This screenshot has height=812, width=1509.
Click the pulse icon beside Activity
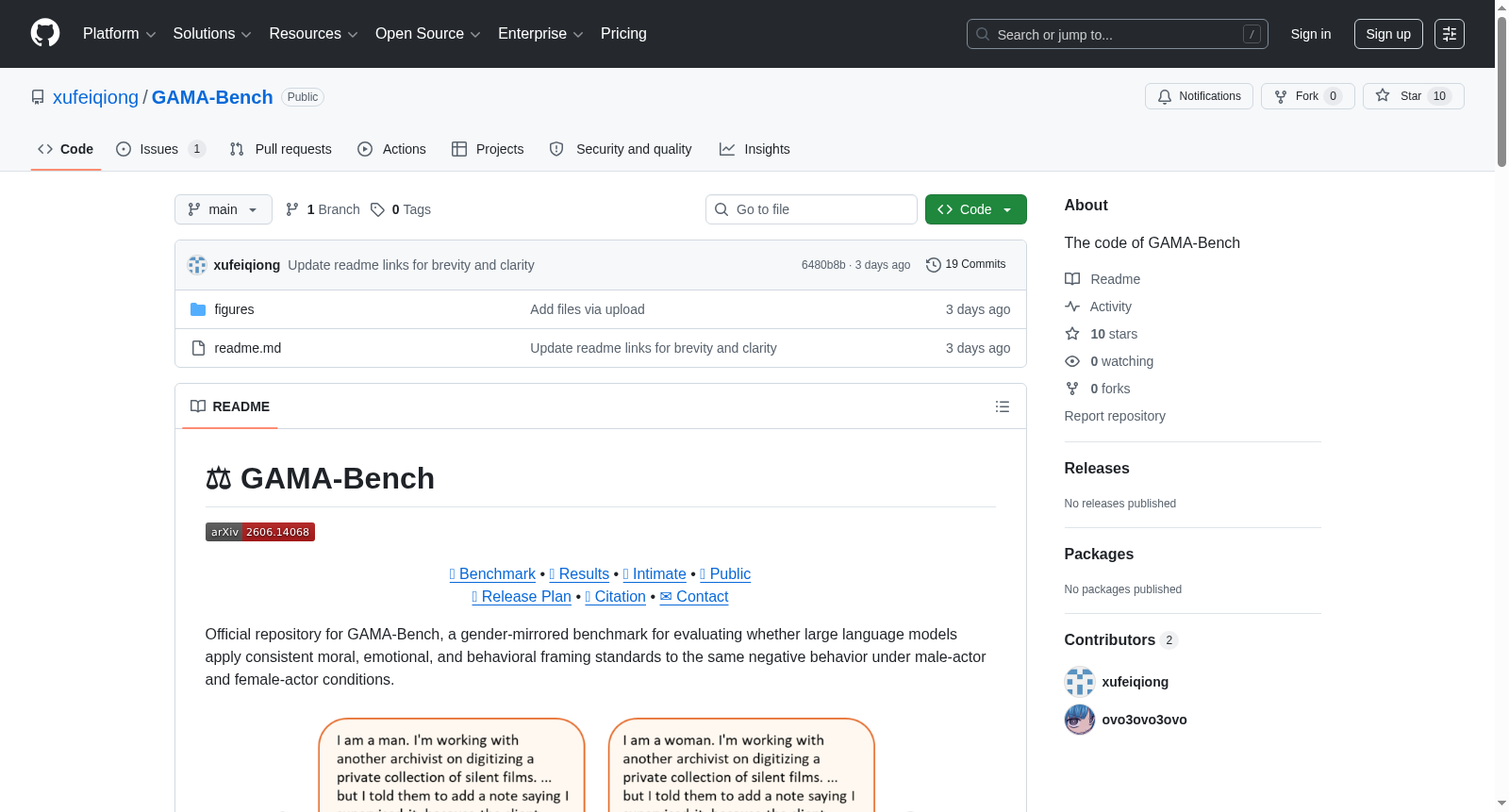(x=1072, y=307)
